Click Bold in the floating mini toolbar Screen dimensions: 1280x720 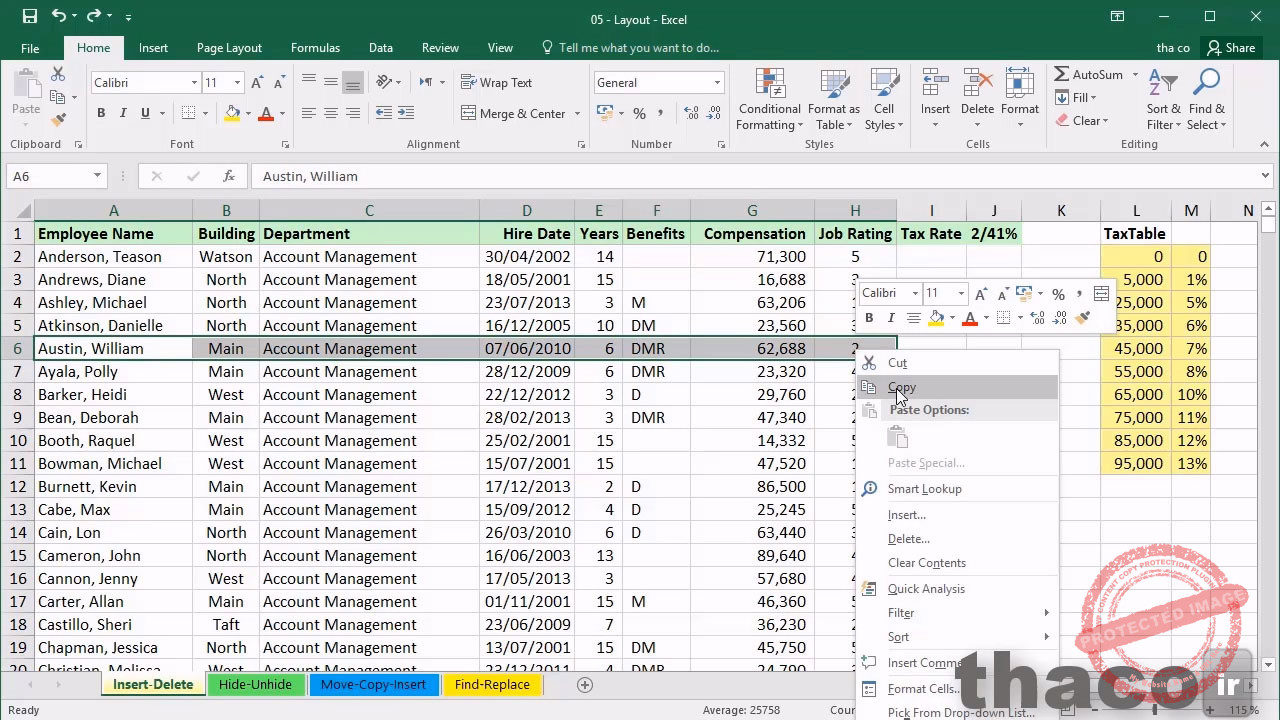point(869,318)
